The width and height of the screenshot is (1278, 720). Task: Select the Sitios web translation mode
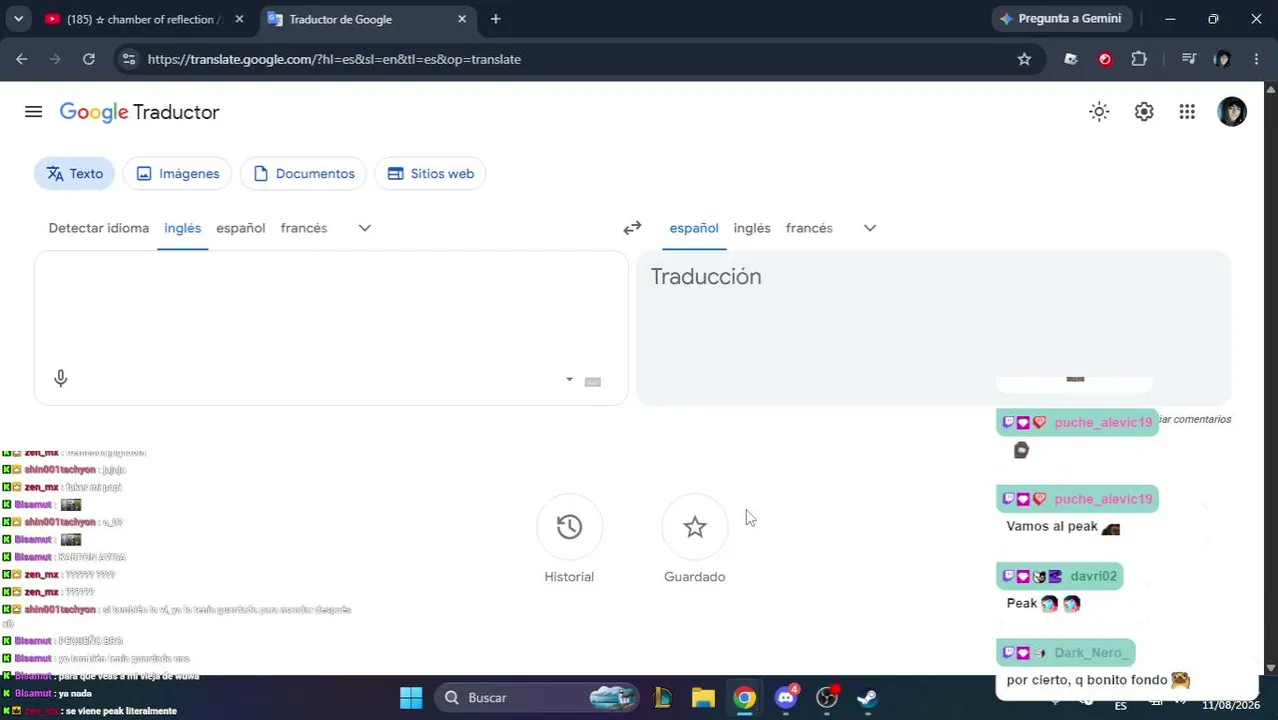click(x=430, y=173)
